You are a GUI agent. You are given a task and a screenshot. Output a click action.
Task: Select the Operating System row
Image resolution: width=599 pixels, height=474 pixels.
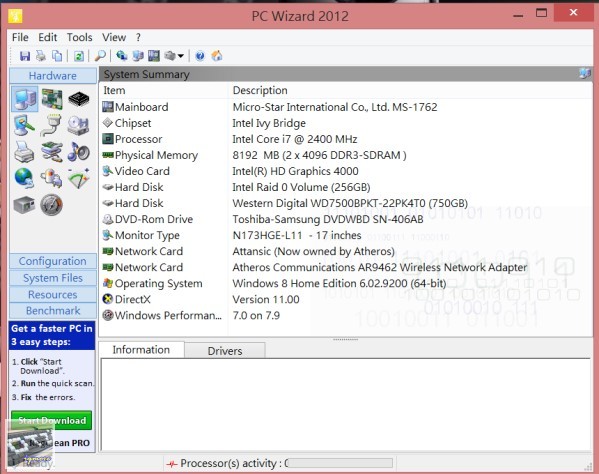[x=346, y=283]
